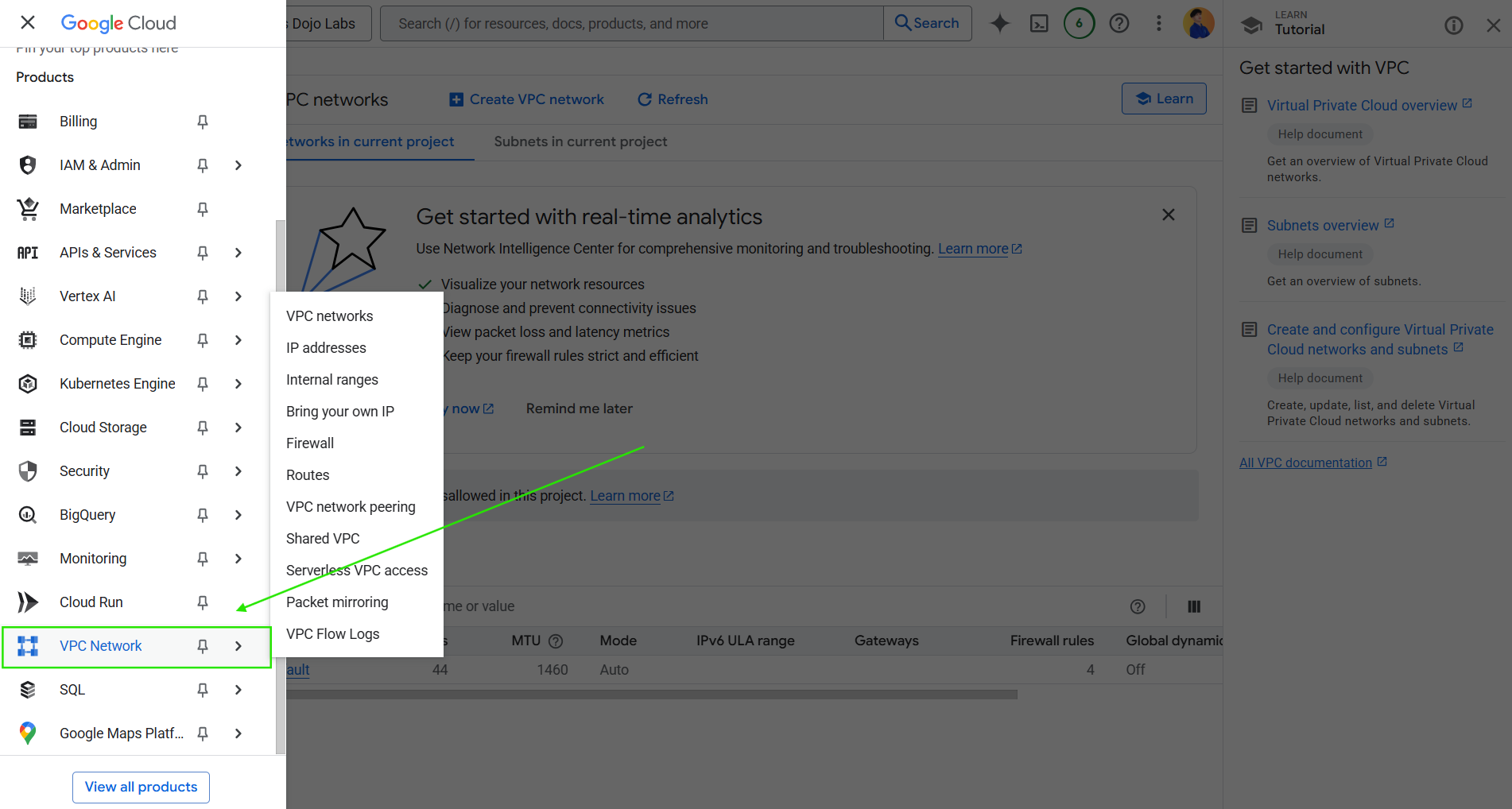The width and height of the screenshot is (1512, 809).
Task: Expand the IAM & Admin submenu arrow
Action: point(238,165)
